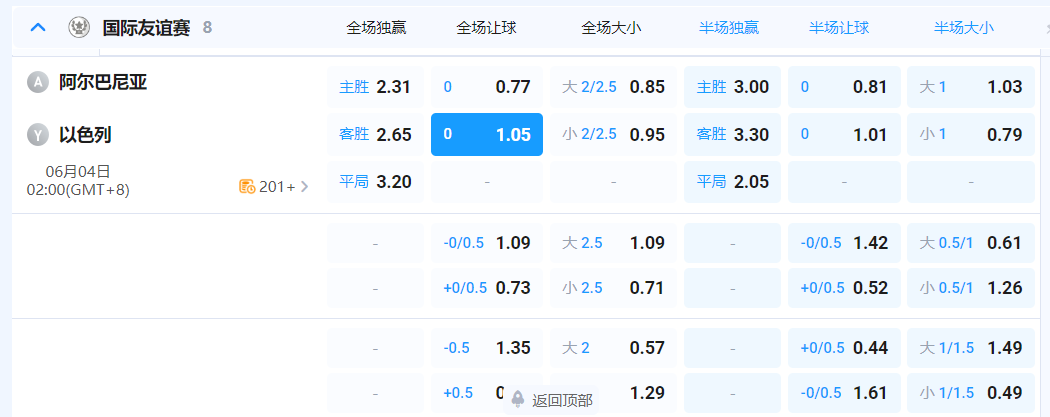
Task: Pick half-time -0/0.5 at 1.42
Action: [844, 243]
